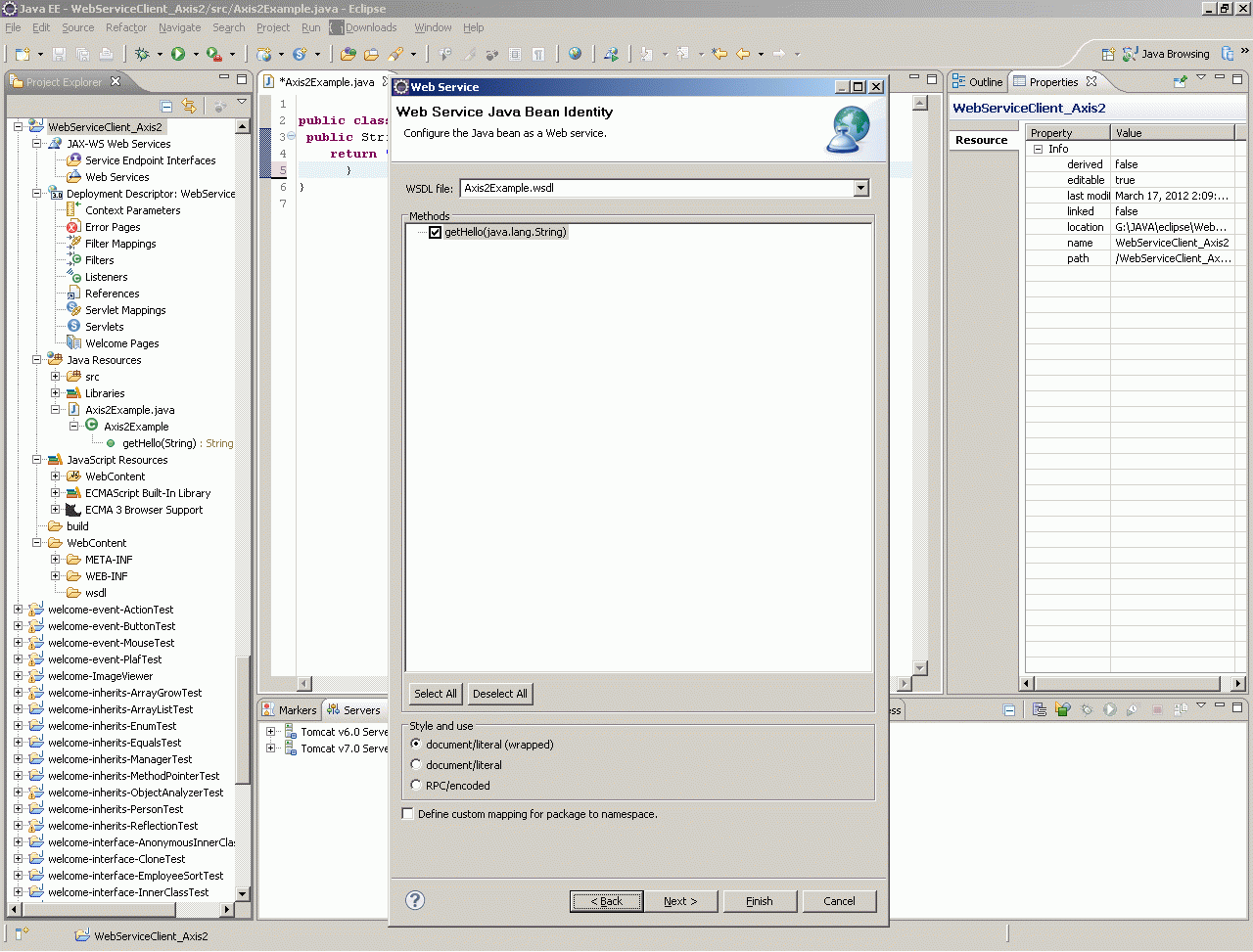The width and height of the screenshot is (1253, 952).
Task: Select the document/literal radio option
Action: (x=416, y=765)
